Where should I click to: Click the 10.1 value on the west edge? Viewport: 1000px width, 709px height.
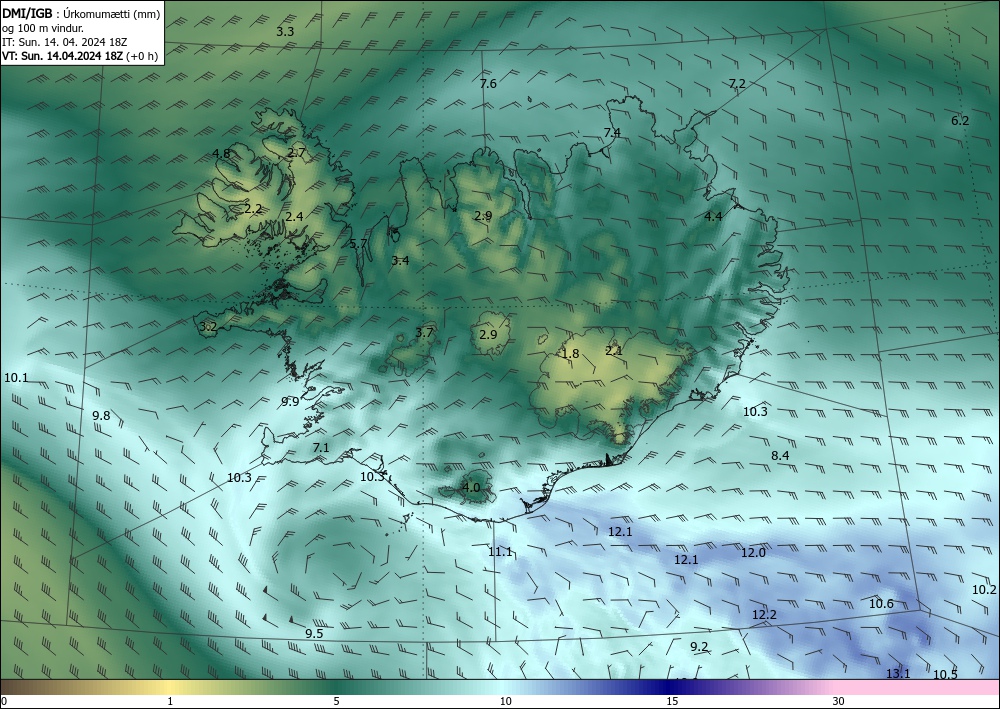(16, 377)
